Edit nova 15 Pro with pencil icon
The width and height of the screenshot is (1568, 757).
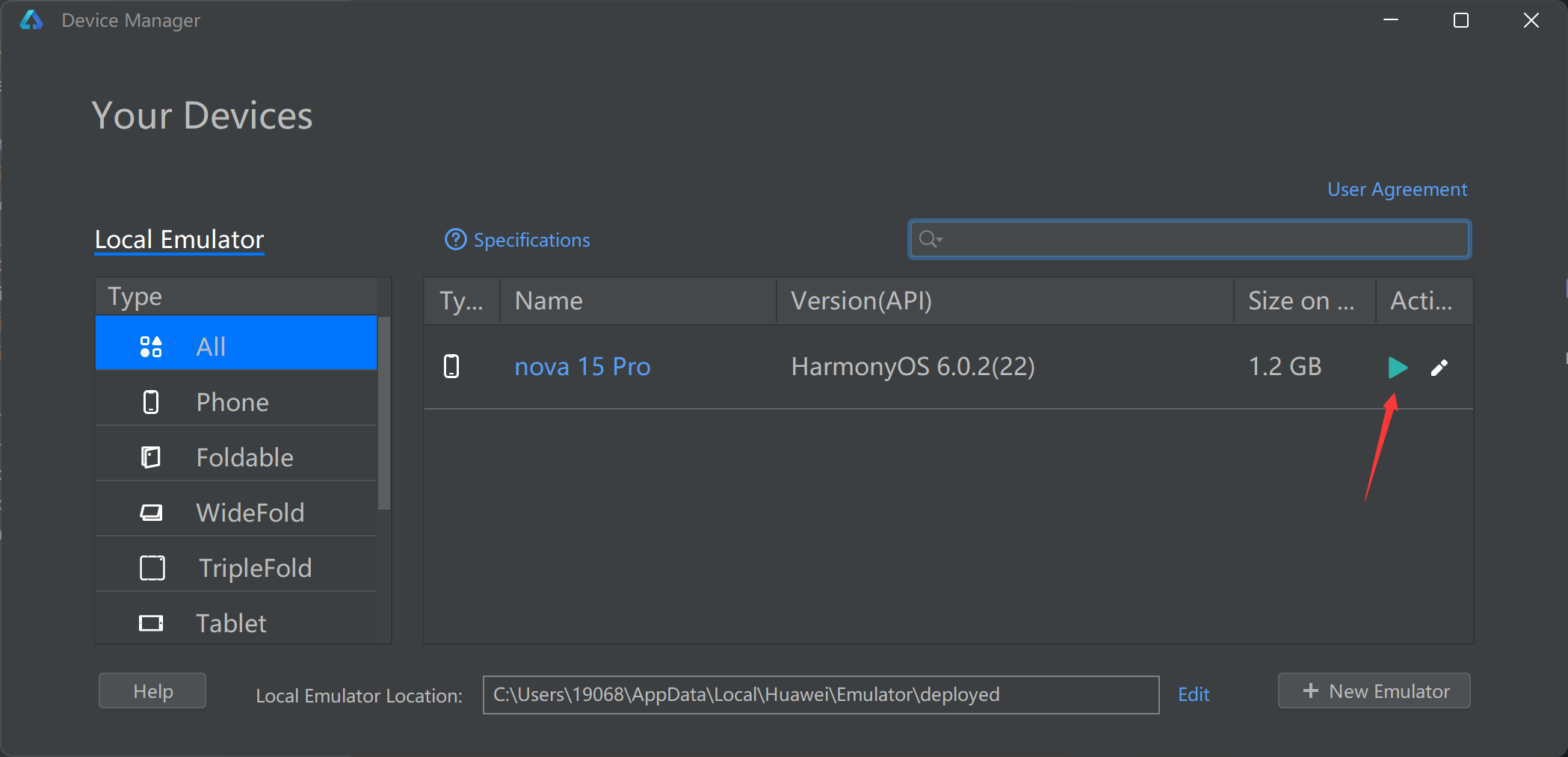tap(1439, 367)
